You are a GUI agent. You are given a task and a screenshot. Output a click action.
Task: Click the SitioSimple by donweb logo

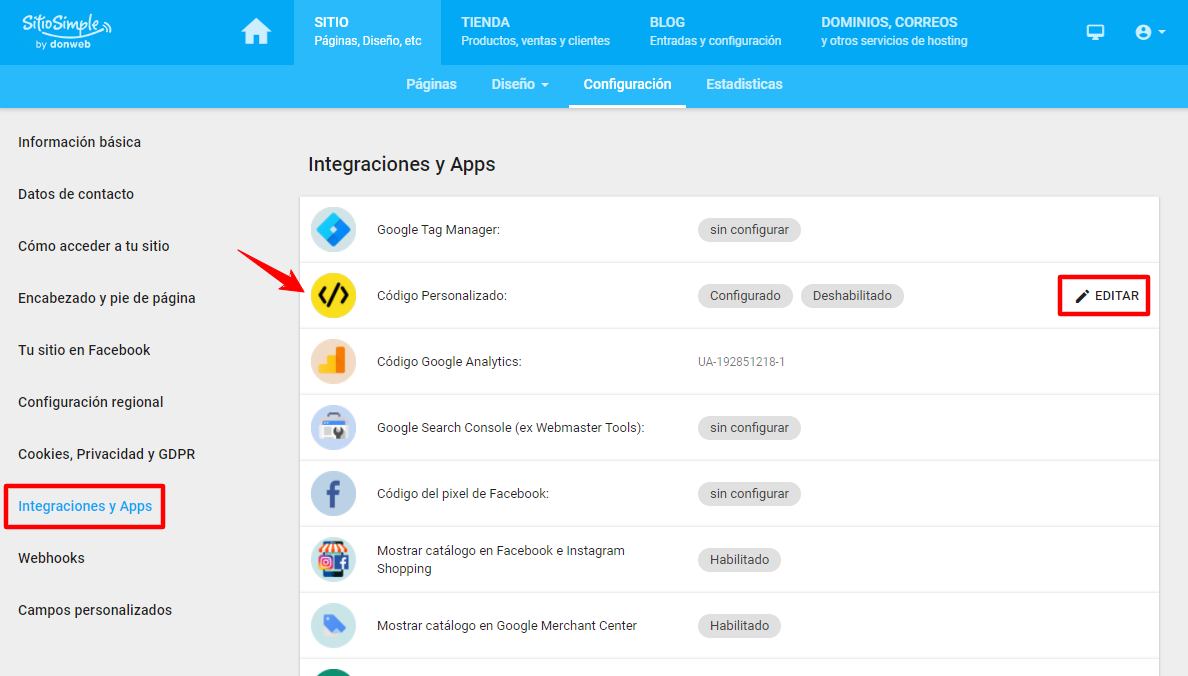tap(67, 32)
